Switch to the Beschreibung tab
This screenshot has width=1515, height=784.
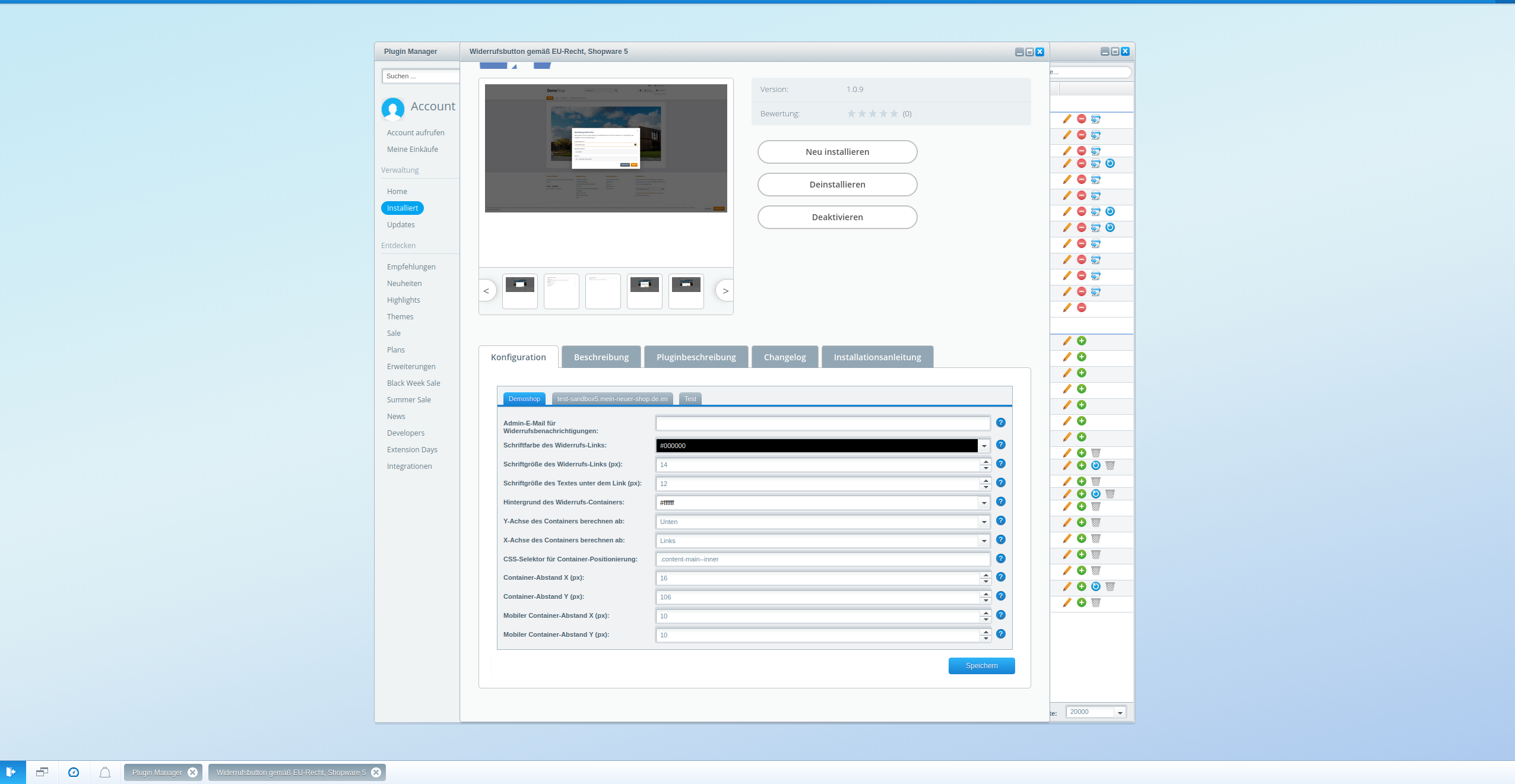pos(601,357)
